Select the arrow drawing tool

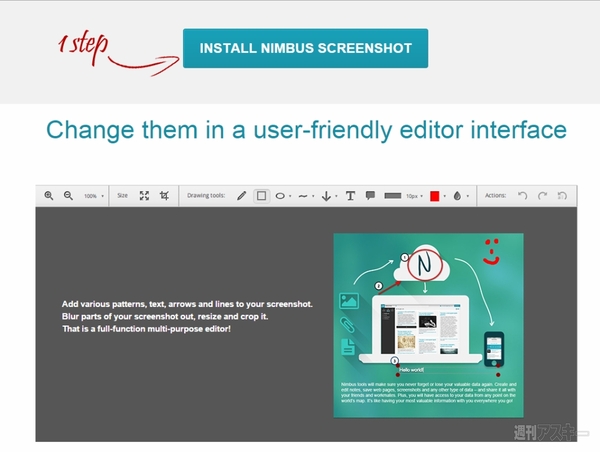(x=326, y=196)
